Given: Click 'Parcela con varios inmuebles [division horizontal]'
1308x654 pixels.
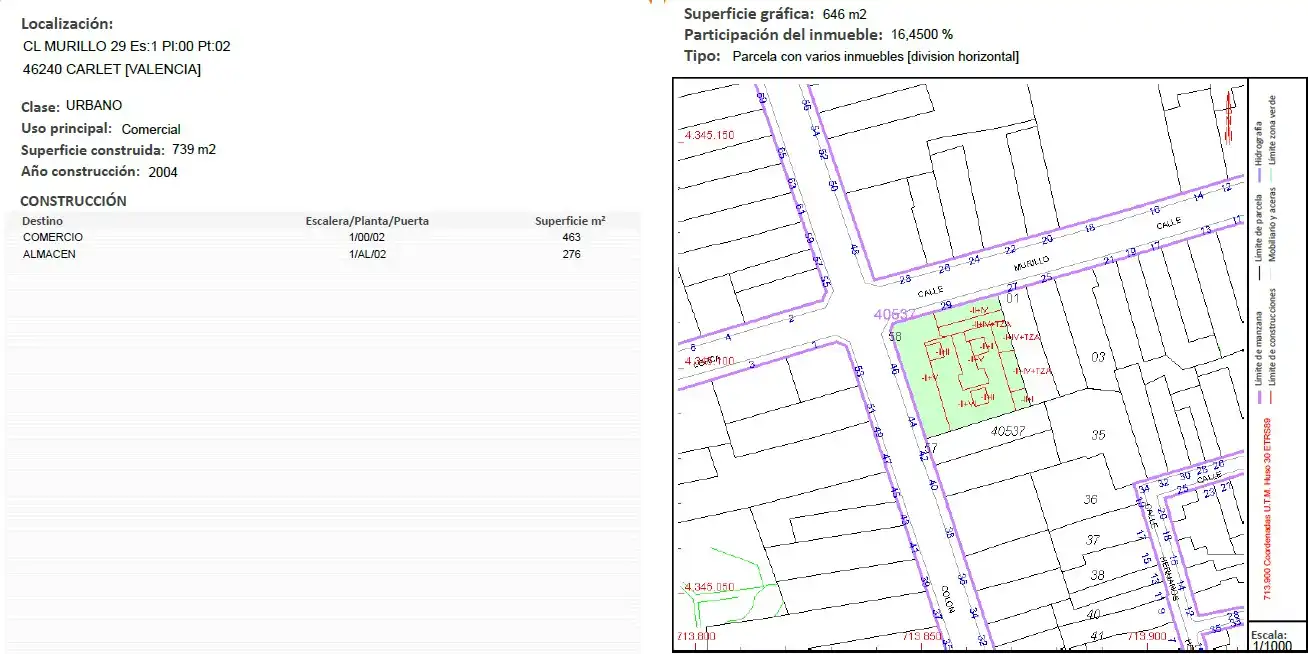Looking at the screenshot, I should coord(876,57).
